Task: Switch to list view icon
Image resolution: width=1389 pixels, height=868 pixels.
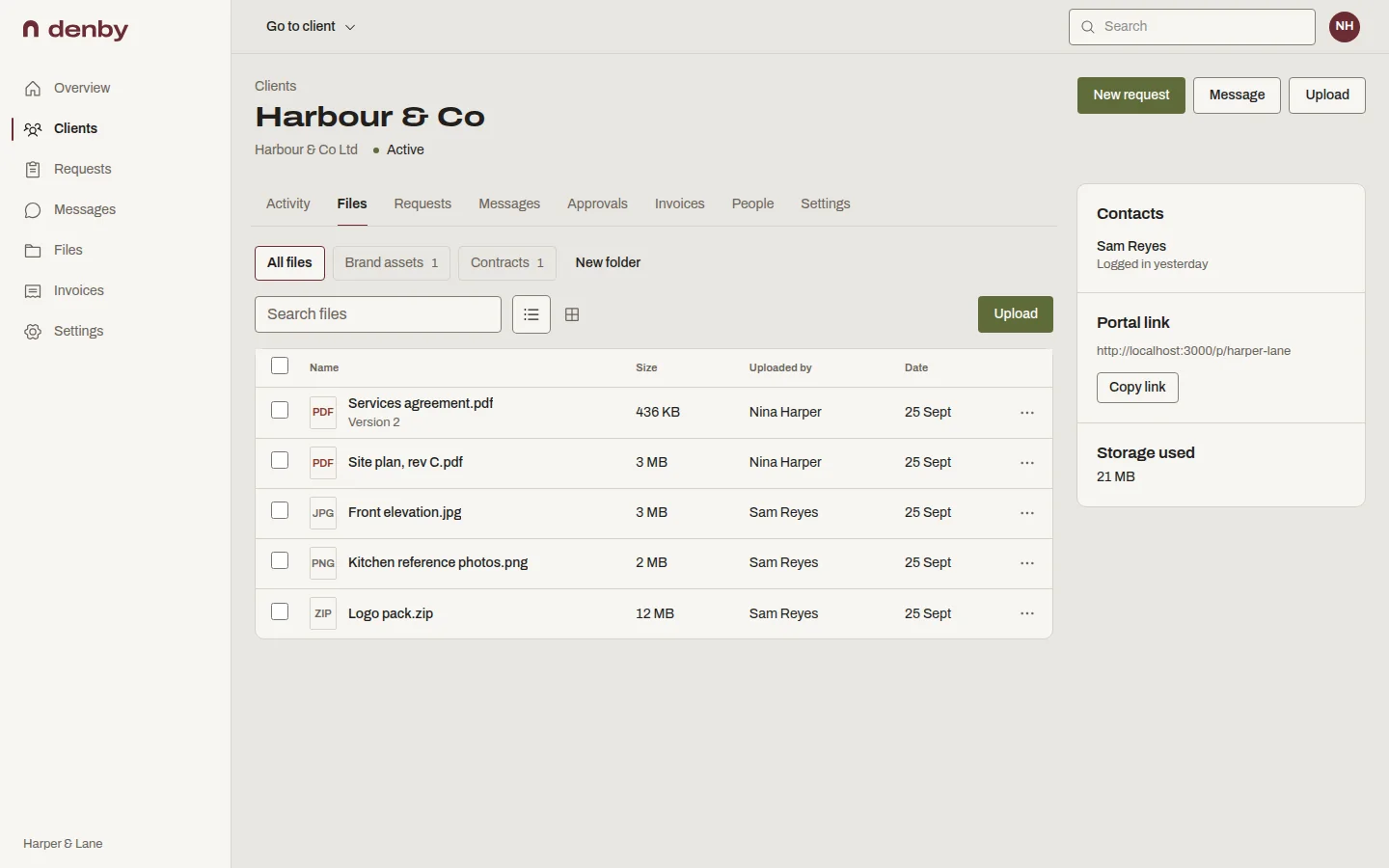Action: (531, 314)
